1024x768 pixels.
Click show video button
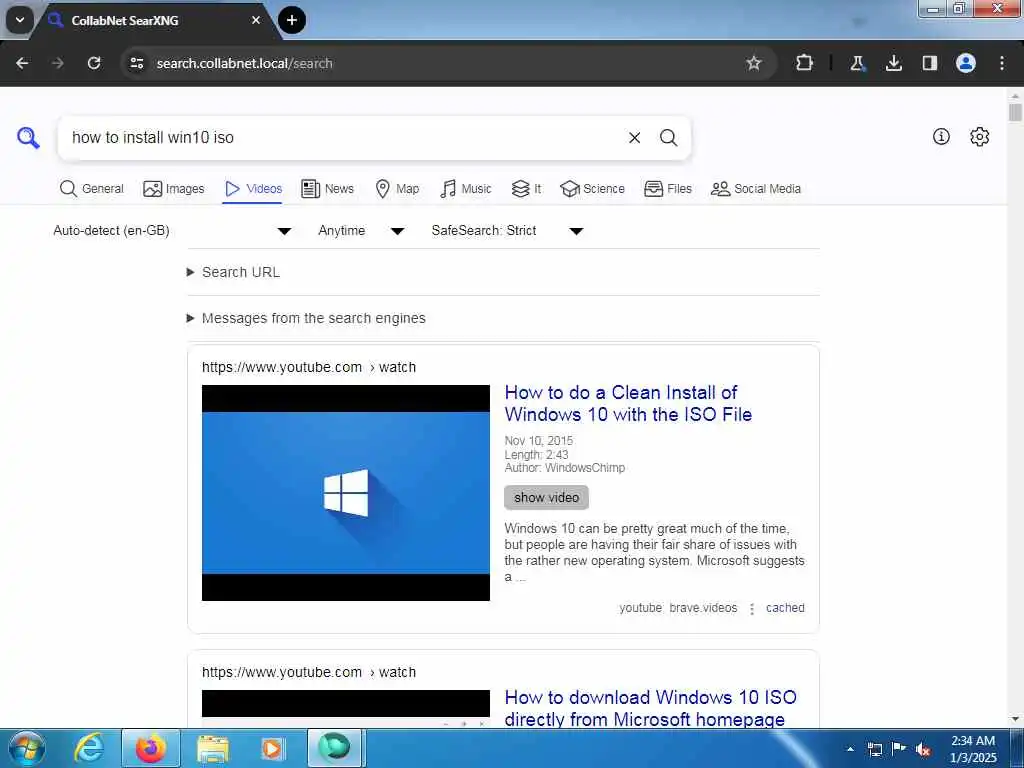[546, 498]
